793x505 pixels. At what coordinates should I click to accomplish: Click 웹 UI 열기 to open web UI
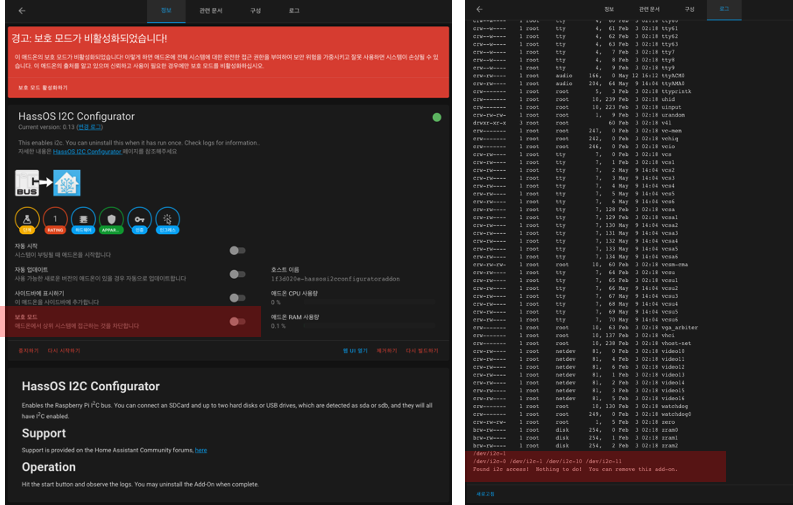[355, 350]
